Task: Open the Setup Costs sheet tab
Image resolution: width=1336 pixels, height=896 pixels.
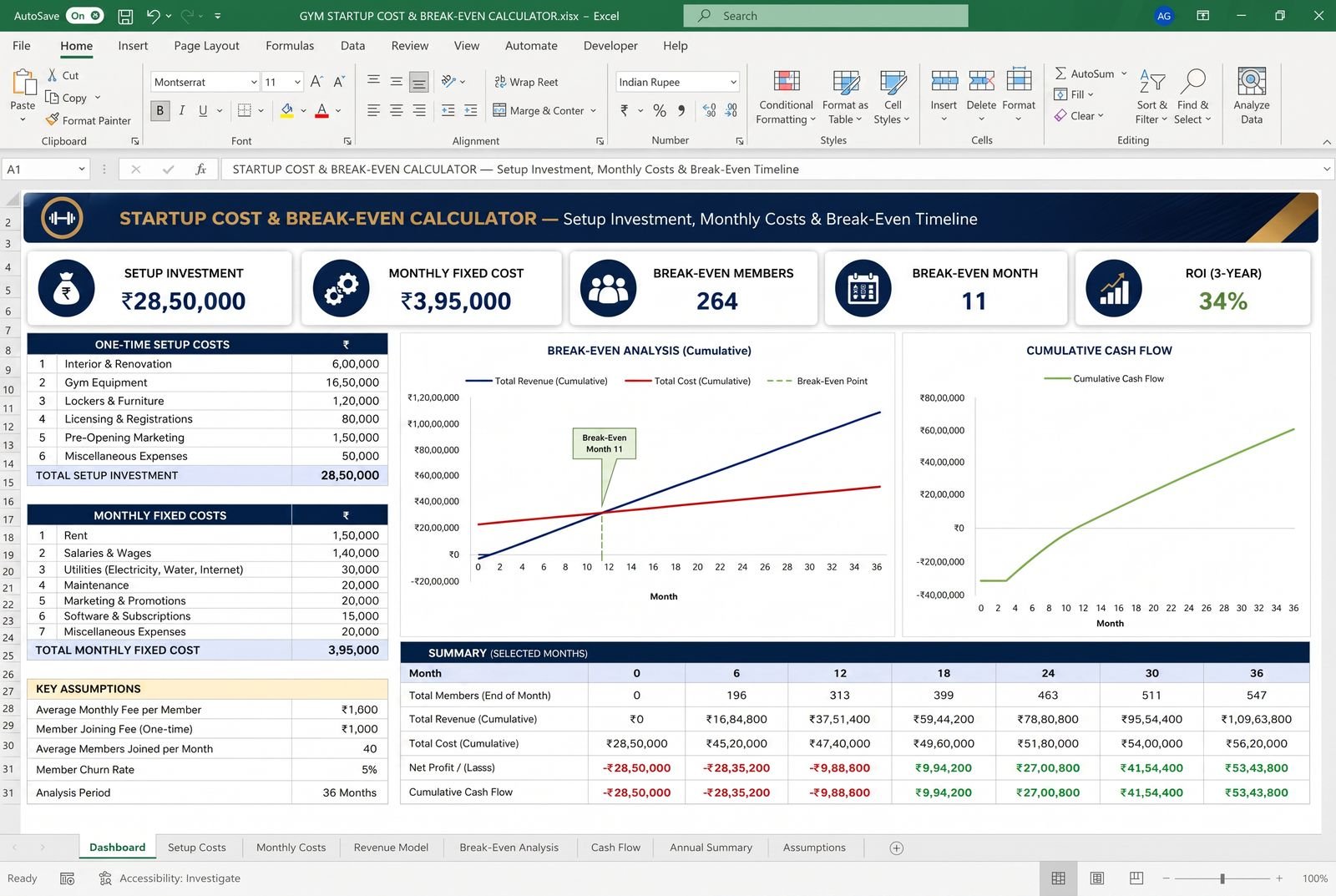Action: [197, 848]
